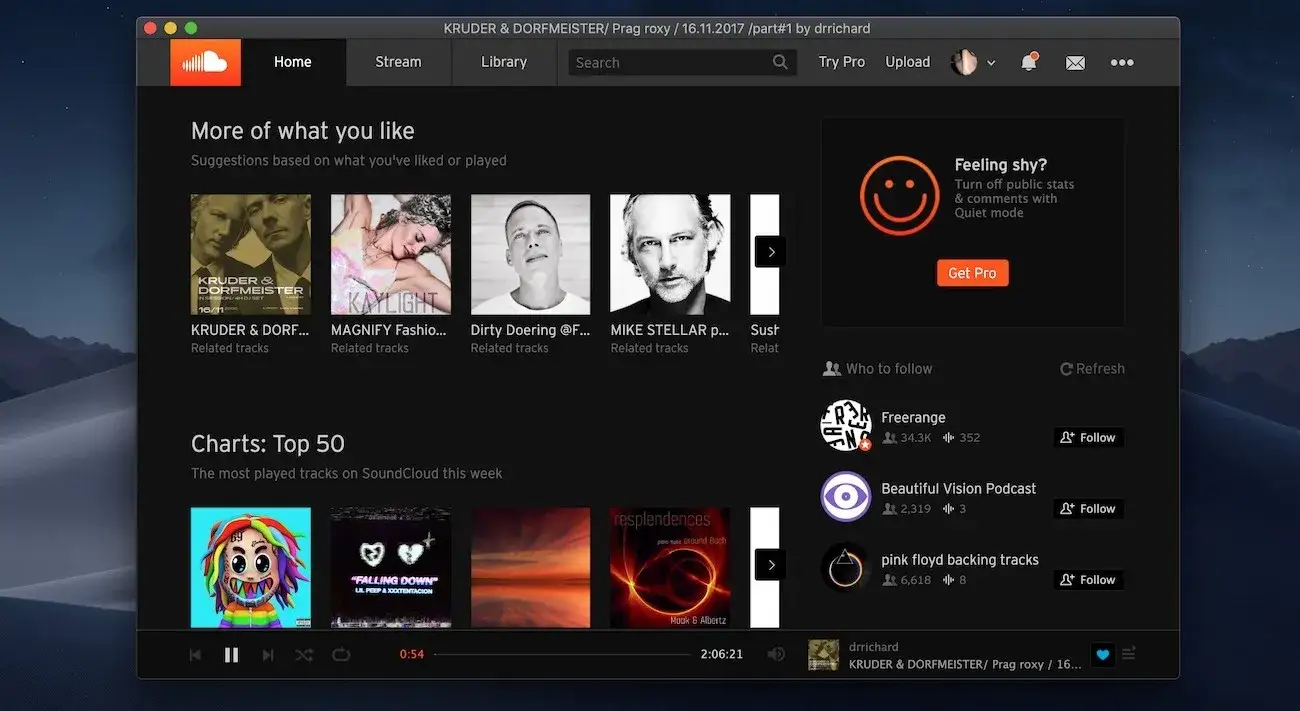The width and height of the screenshot is (1300, 711).
Task: Switch to the Library tab
Action: click(503, 62)
